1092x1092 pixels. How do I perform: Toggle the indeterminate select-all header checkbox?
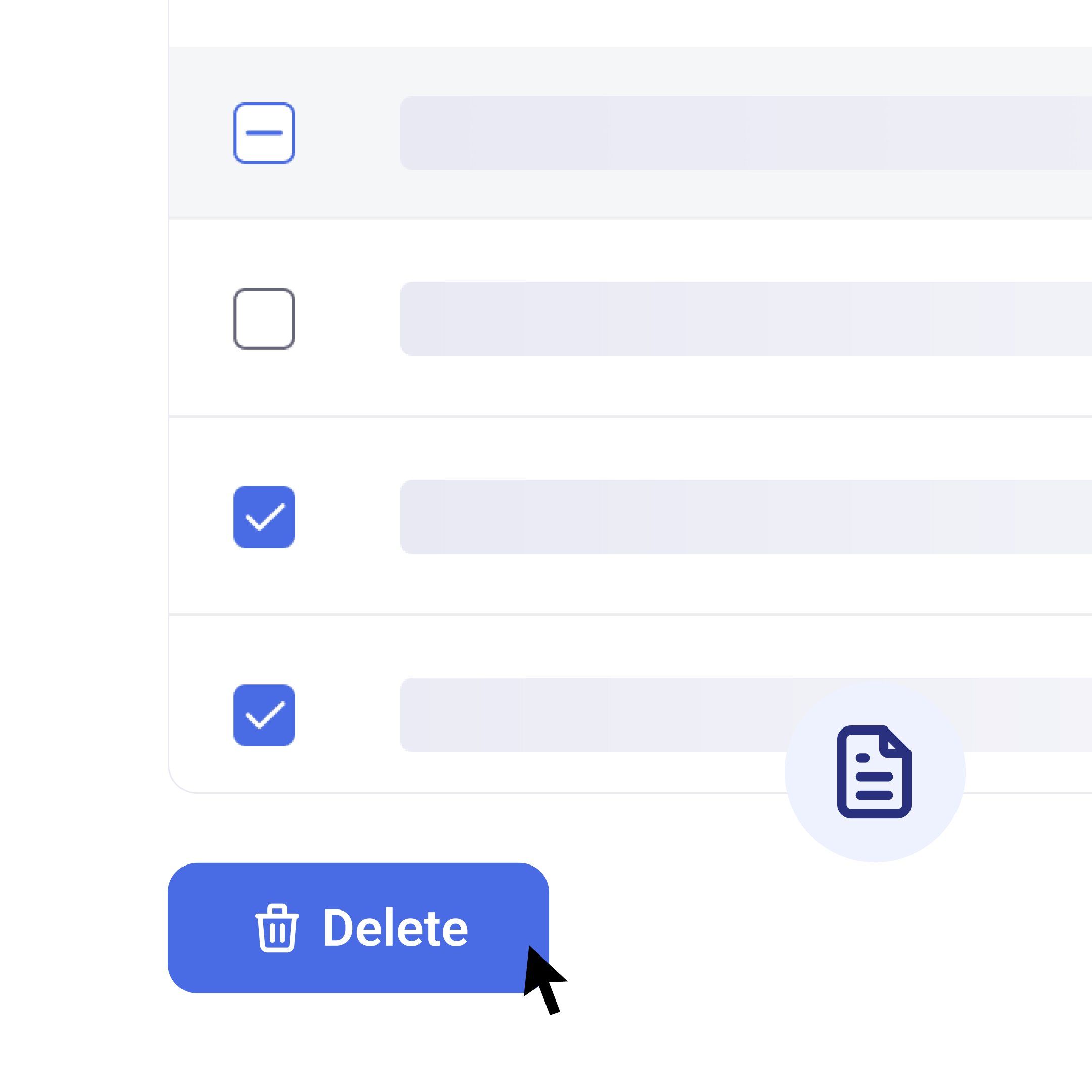click(264, 133)
